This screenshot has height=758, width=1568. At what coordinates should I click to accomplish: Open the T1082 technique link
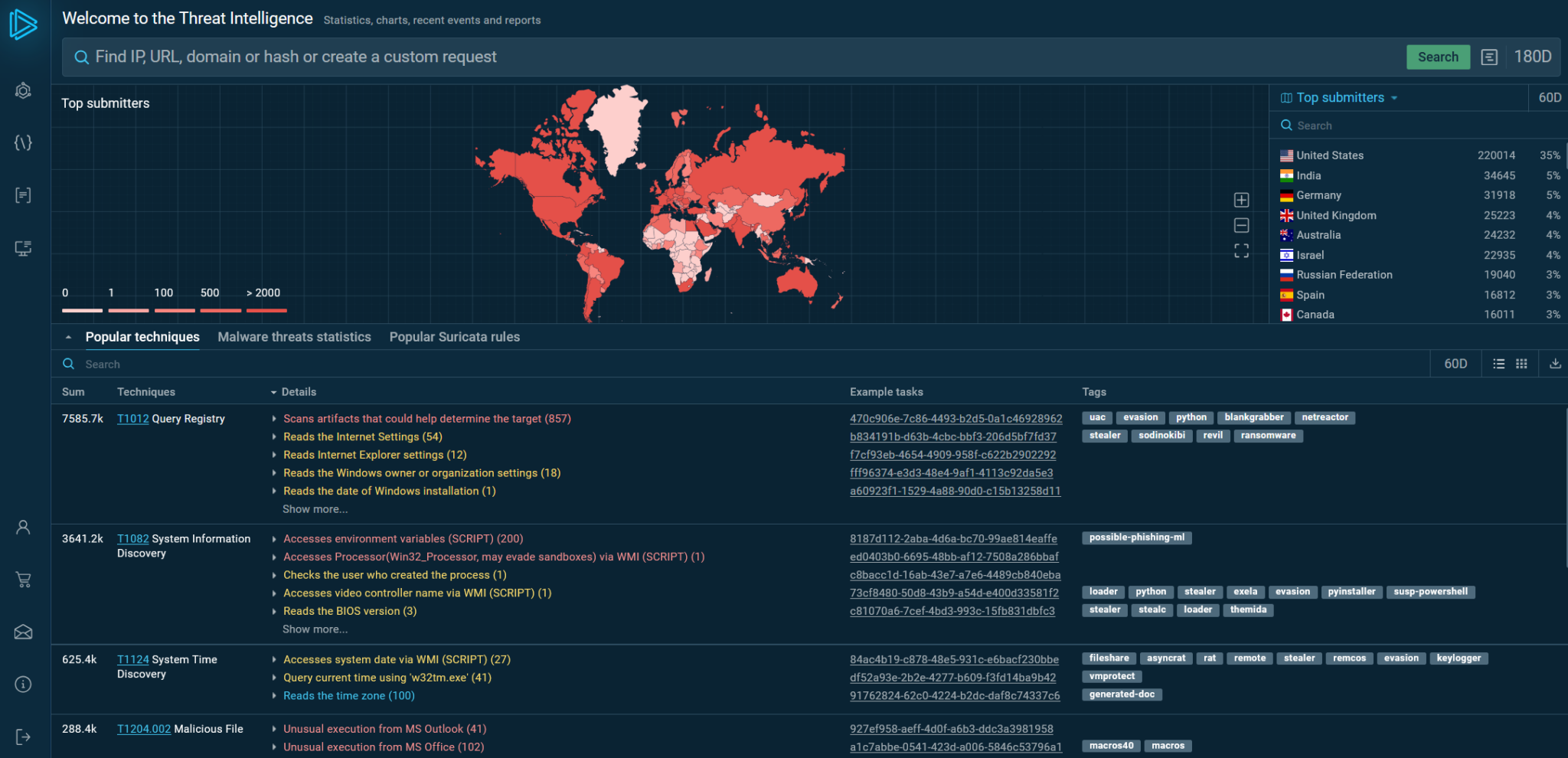click(132, 538)
